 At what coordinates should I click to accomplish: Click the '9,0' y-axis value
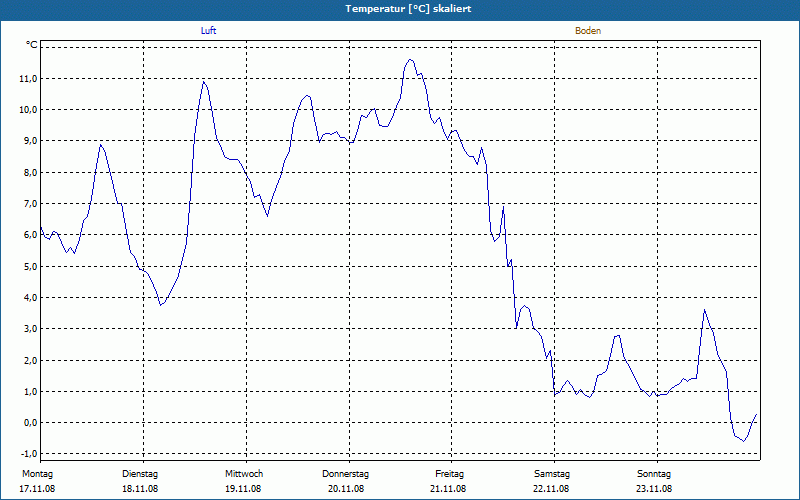pyautogui.click(x=30, y=141)
